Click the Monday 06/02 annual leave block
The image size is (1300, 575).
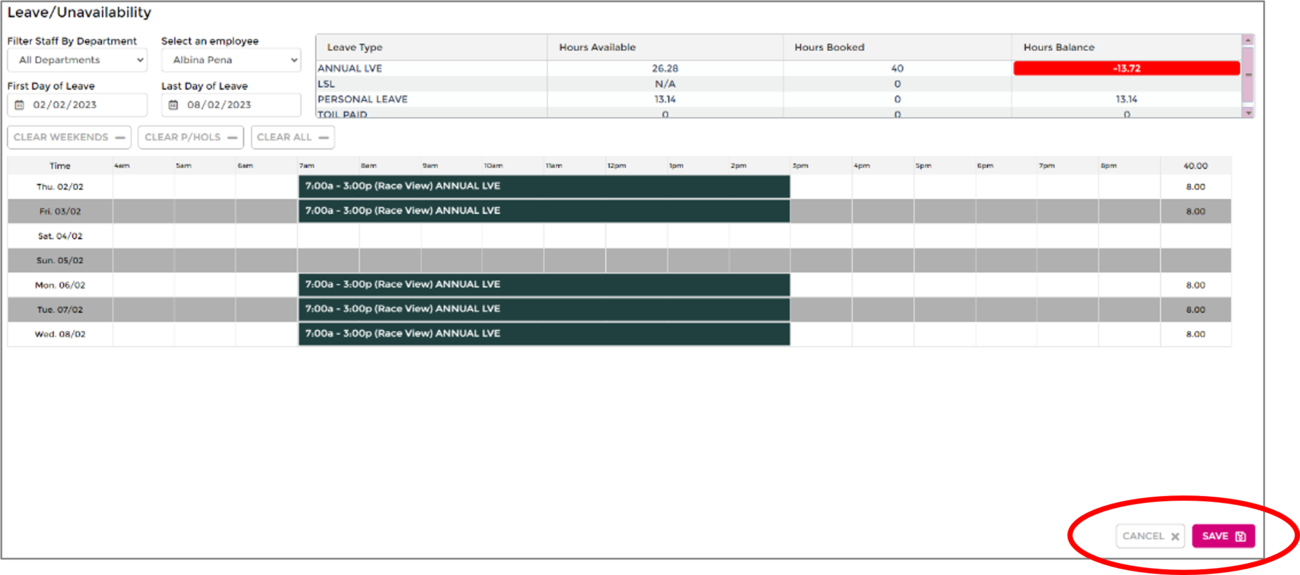click(x=544, y=285)
